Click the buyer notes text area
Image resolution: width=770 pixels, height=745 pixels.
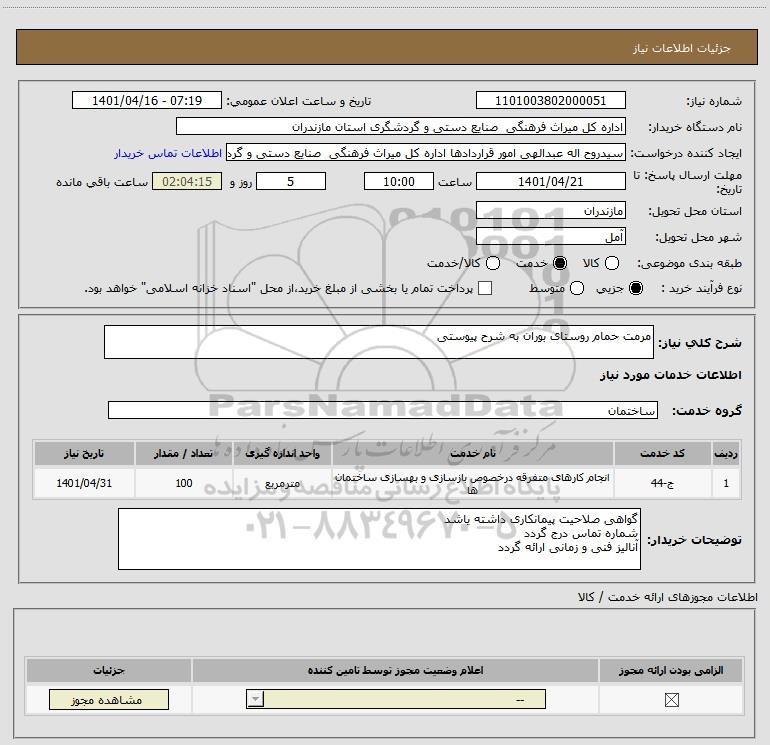(x=379, y=539)
